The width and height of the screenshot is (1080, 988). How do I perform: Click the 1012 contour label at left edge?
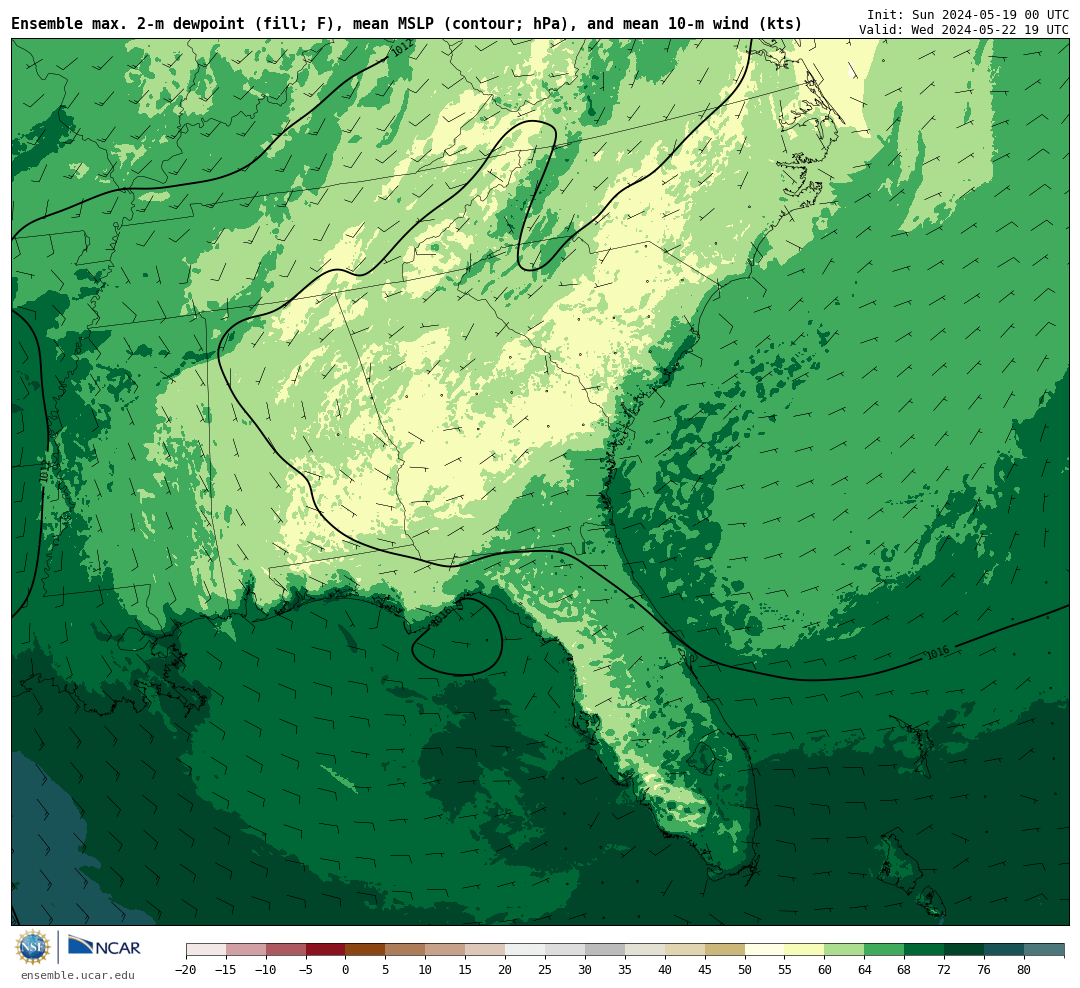tap(44, 471)
